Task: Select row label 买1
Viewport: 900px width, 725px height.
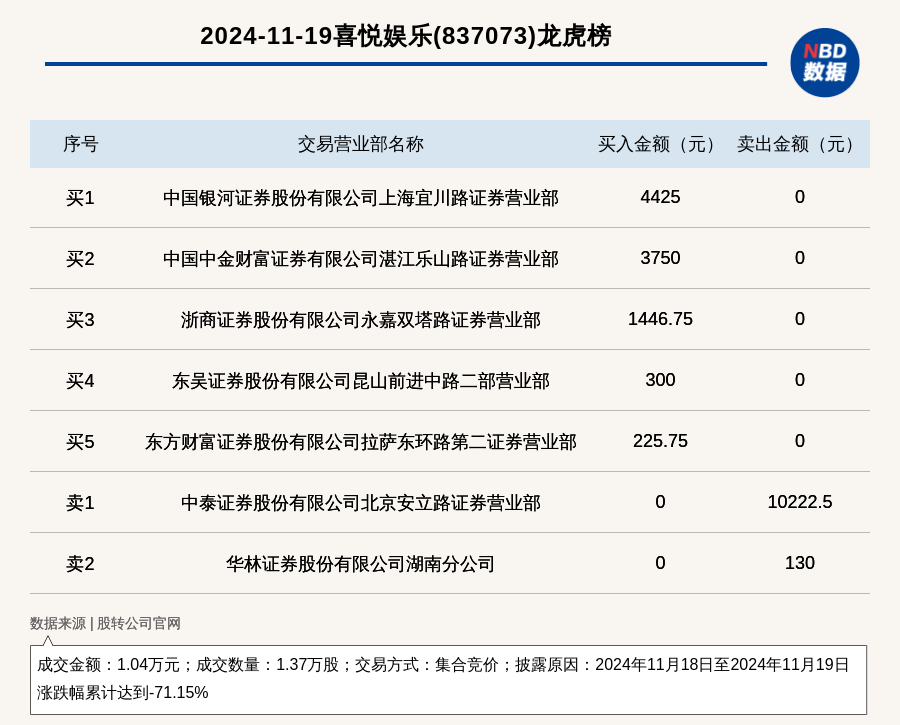Action: coord(80,198)
